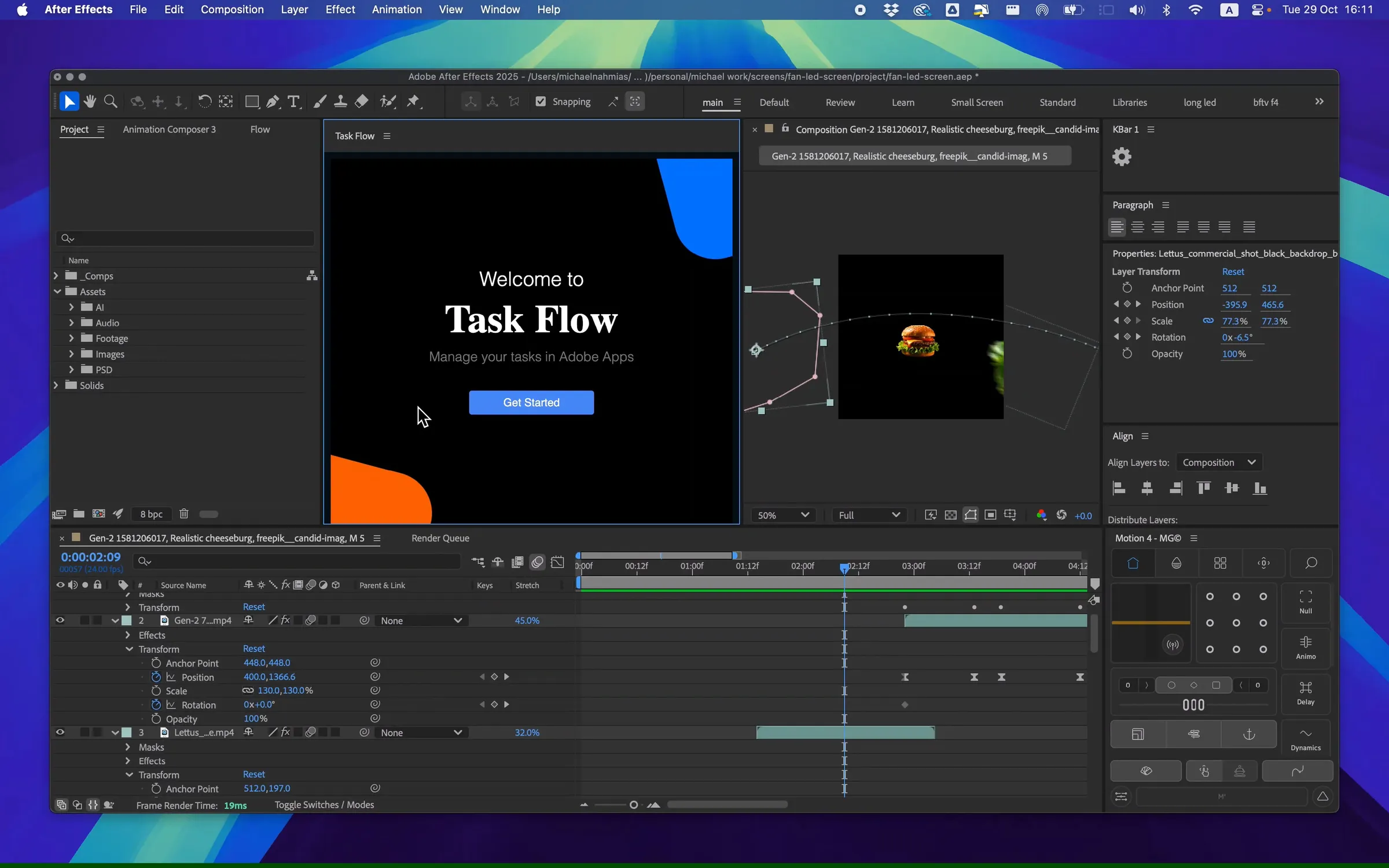Open the 50% magnification dropdown
The image size is (1389, 868).
(x=782, y=515)
